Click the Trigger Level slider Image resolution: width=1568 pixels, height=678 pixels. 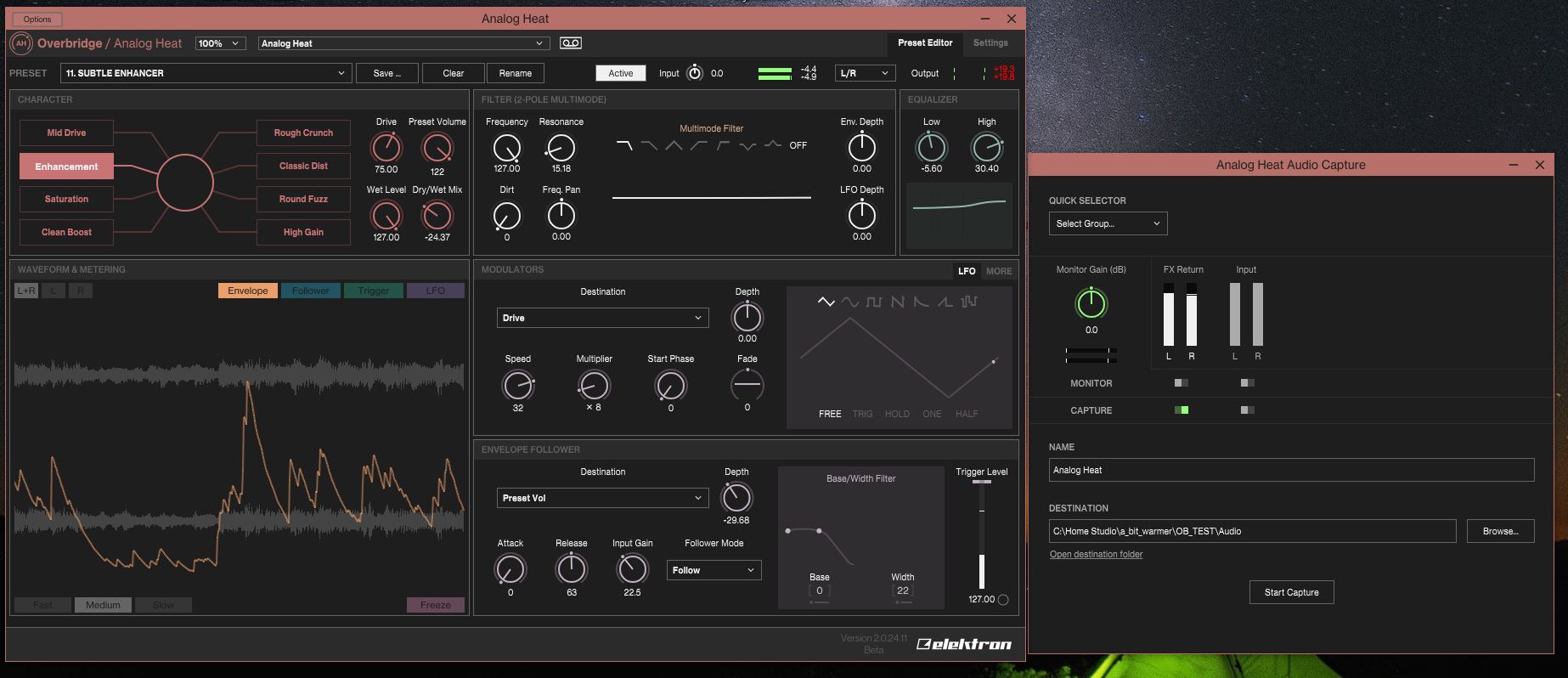(x=982, y=535)
